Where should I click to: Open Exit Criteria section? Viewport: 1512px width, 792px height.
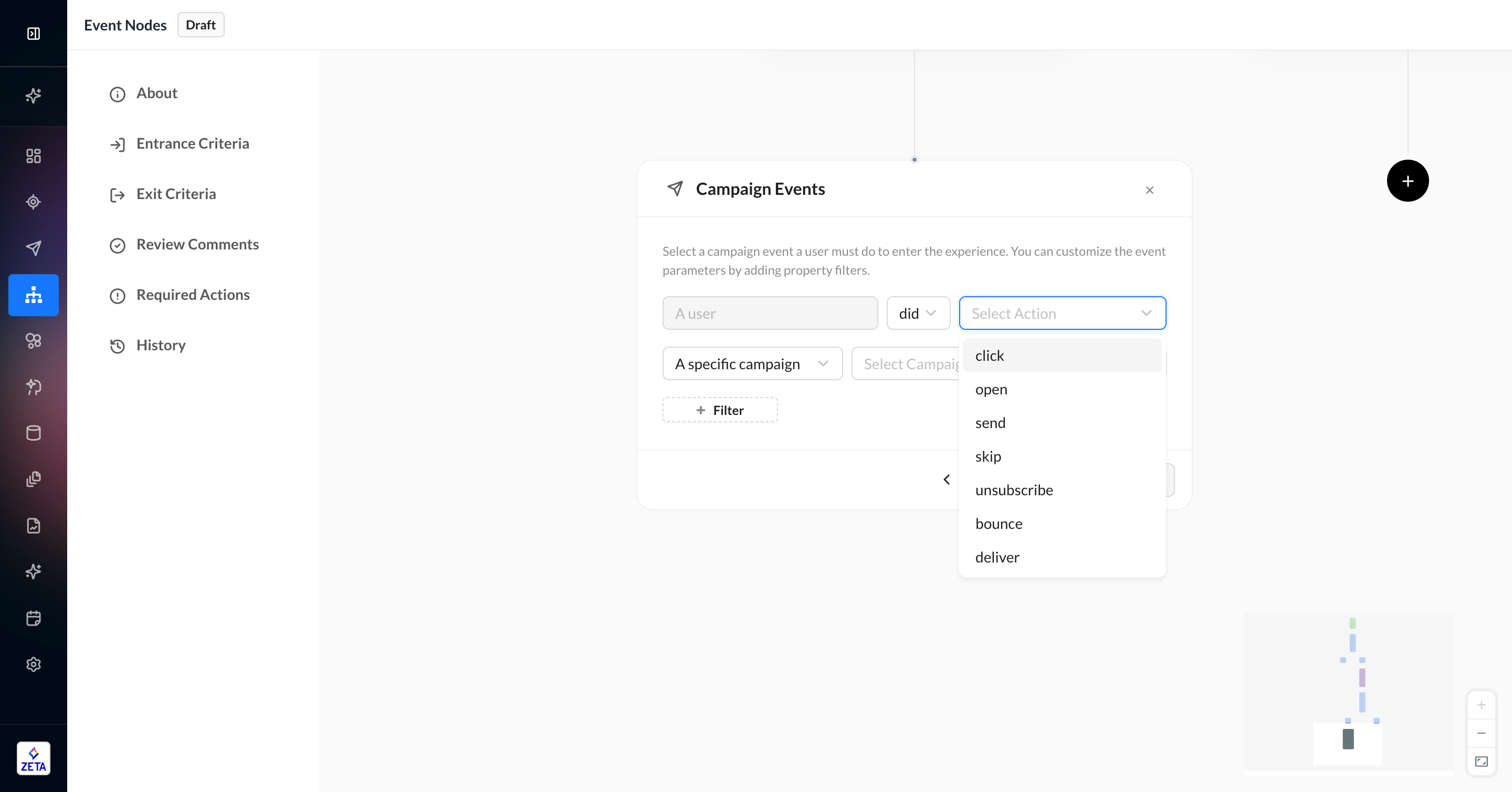click(163, 194)
